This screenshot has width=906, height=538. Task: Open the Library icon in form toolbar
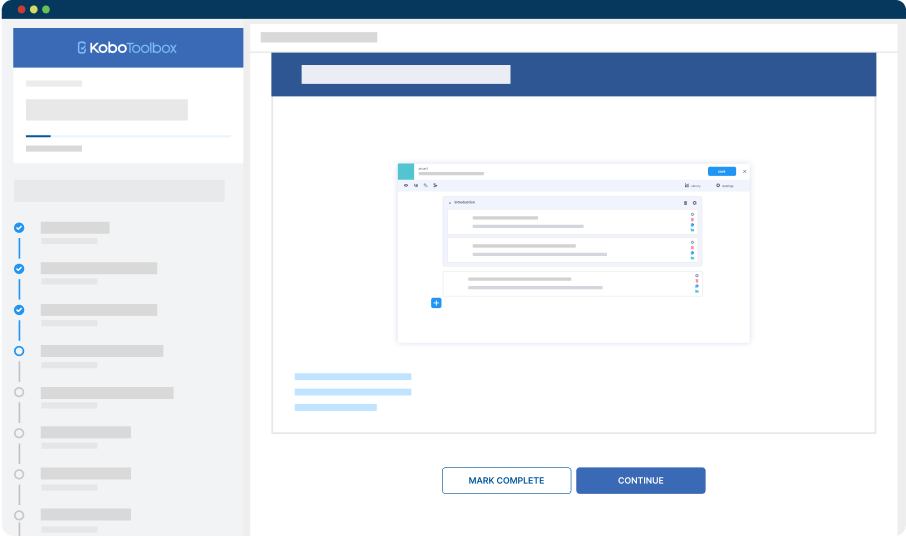click(x=687, y=185)
